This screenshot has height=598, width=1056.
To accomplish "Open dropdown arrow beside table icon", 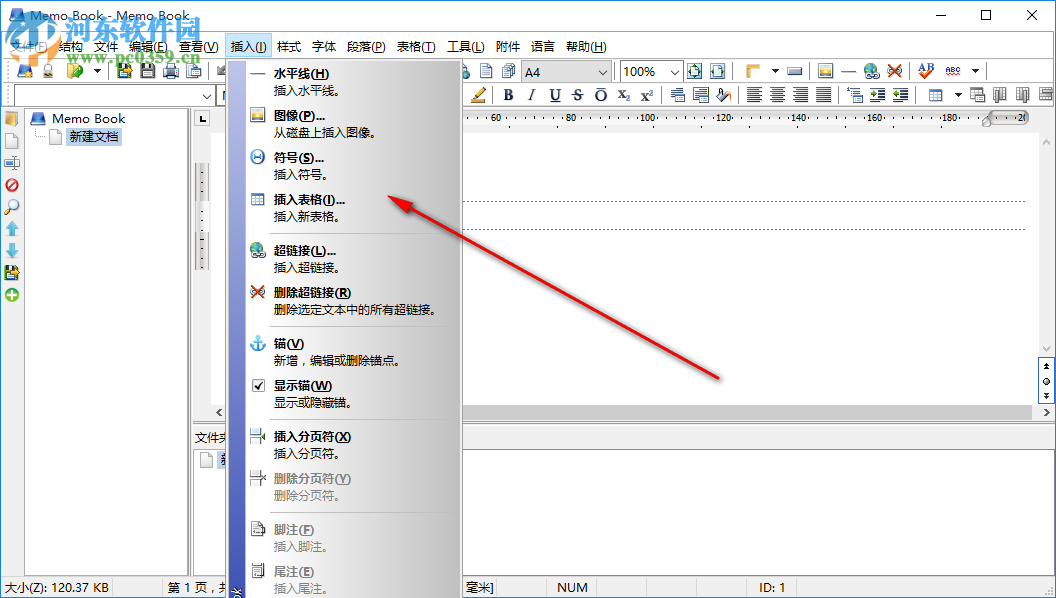I will [958, 95].
